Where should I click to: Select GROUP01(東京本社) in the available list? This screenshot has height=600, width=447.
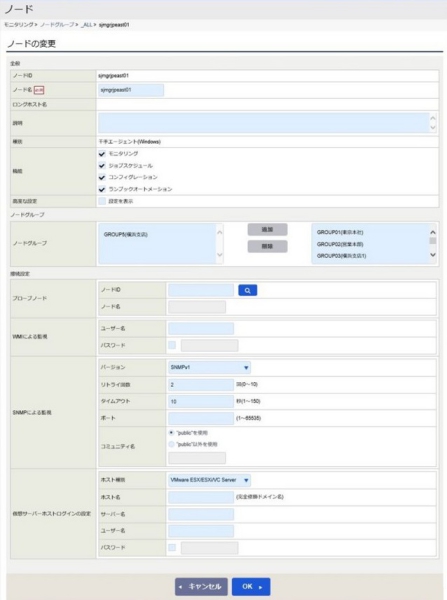click(340, 232)
